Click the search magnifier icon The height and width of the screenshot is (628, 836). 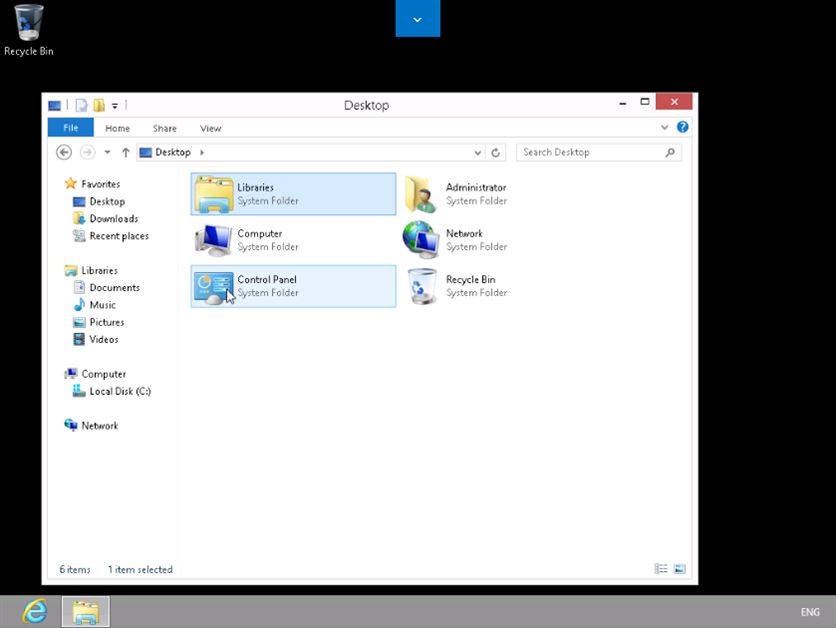coord(670,152)
